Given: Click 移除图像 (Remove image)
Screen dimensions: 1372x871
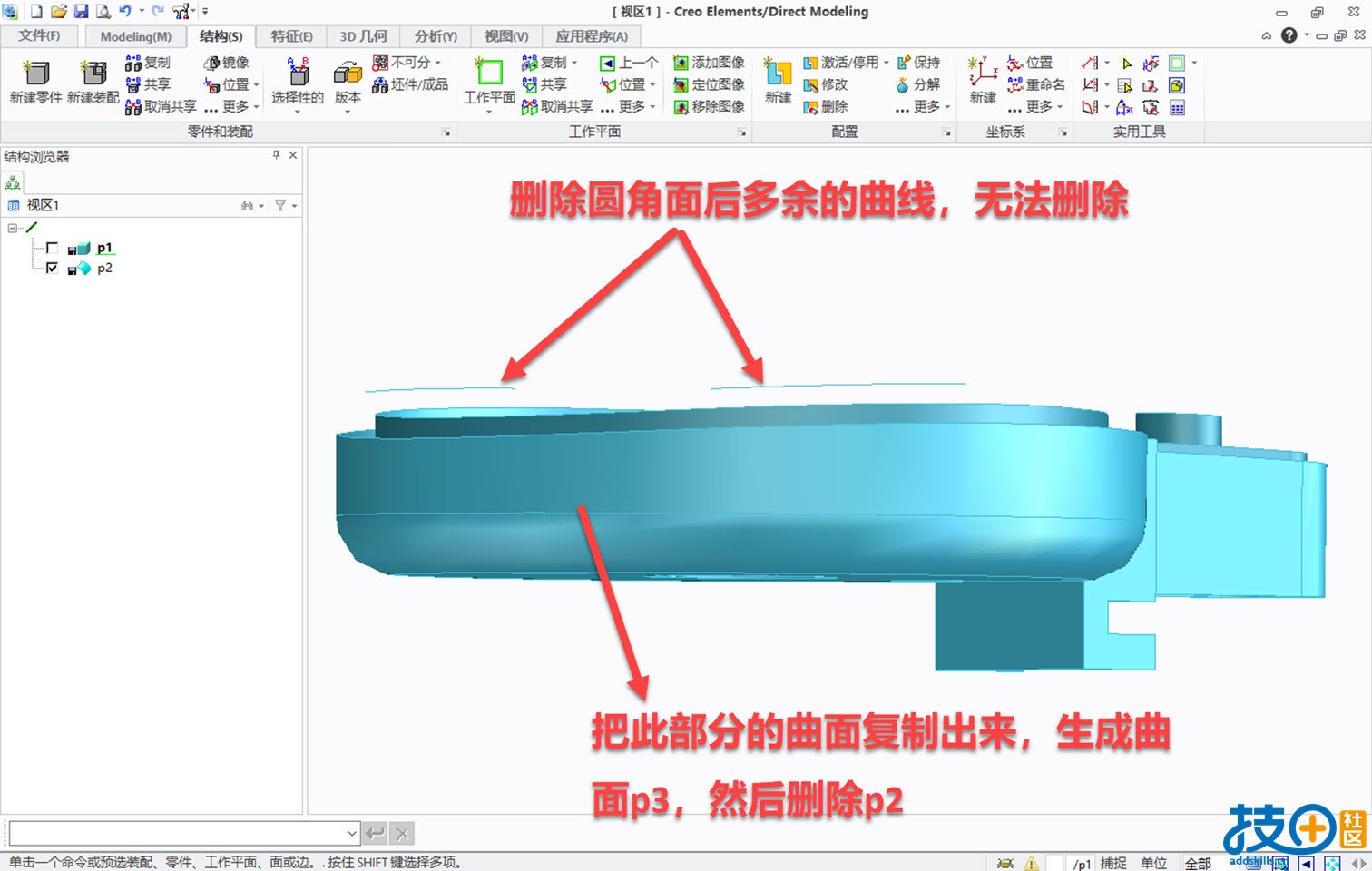Looking at the screenshot, I should (x=709, y=106).
